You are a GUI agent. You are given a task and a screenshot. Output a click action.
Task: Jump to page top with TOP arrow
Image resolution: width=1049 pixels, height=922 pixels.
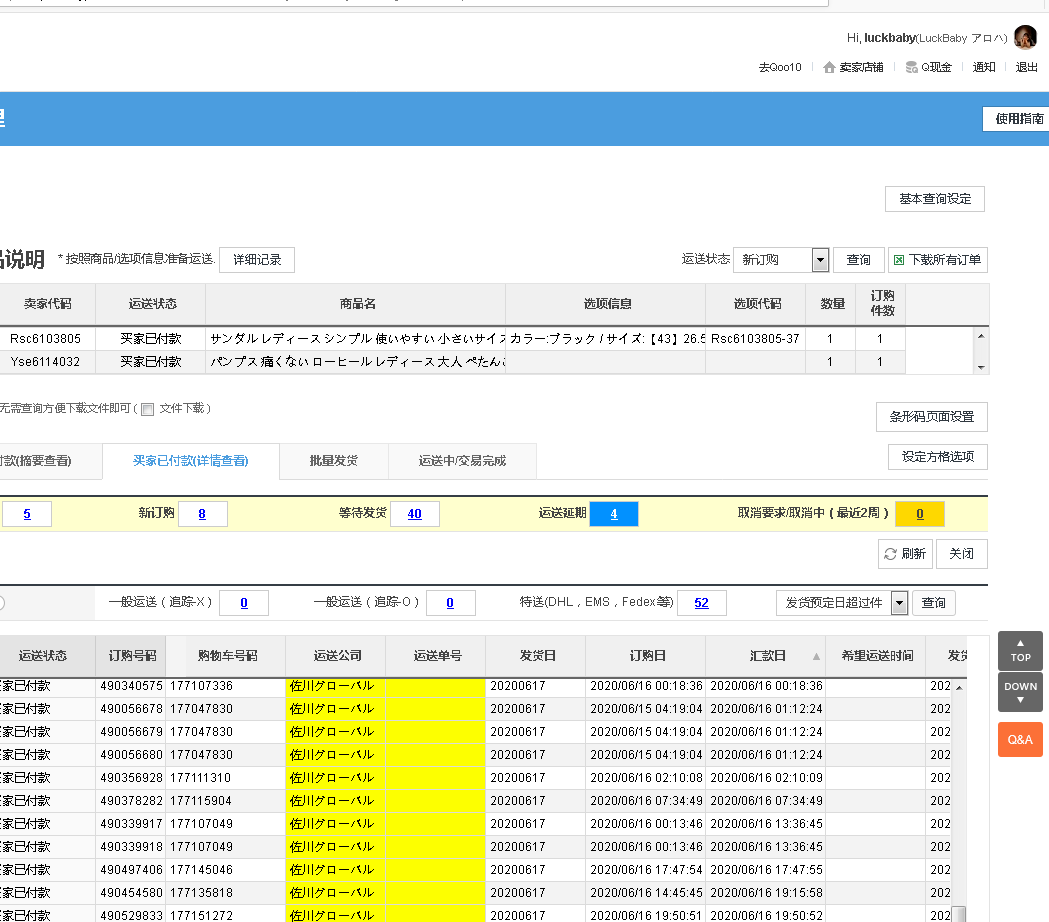click(x=1020, y=651)
